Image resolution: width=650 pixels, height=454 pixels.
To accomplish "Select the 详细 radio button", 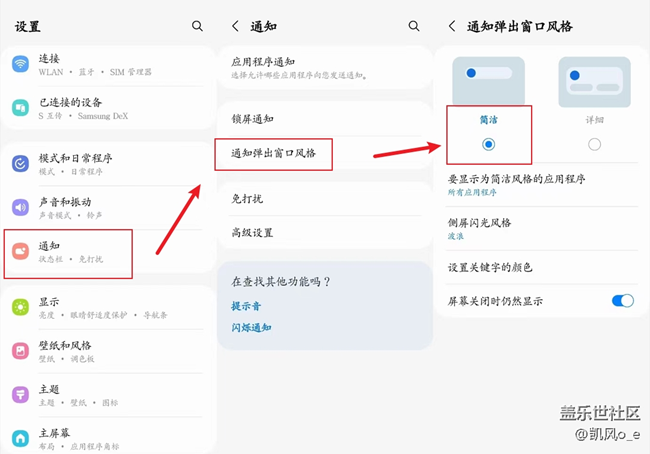I will click(x=594, y=144).
